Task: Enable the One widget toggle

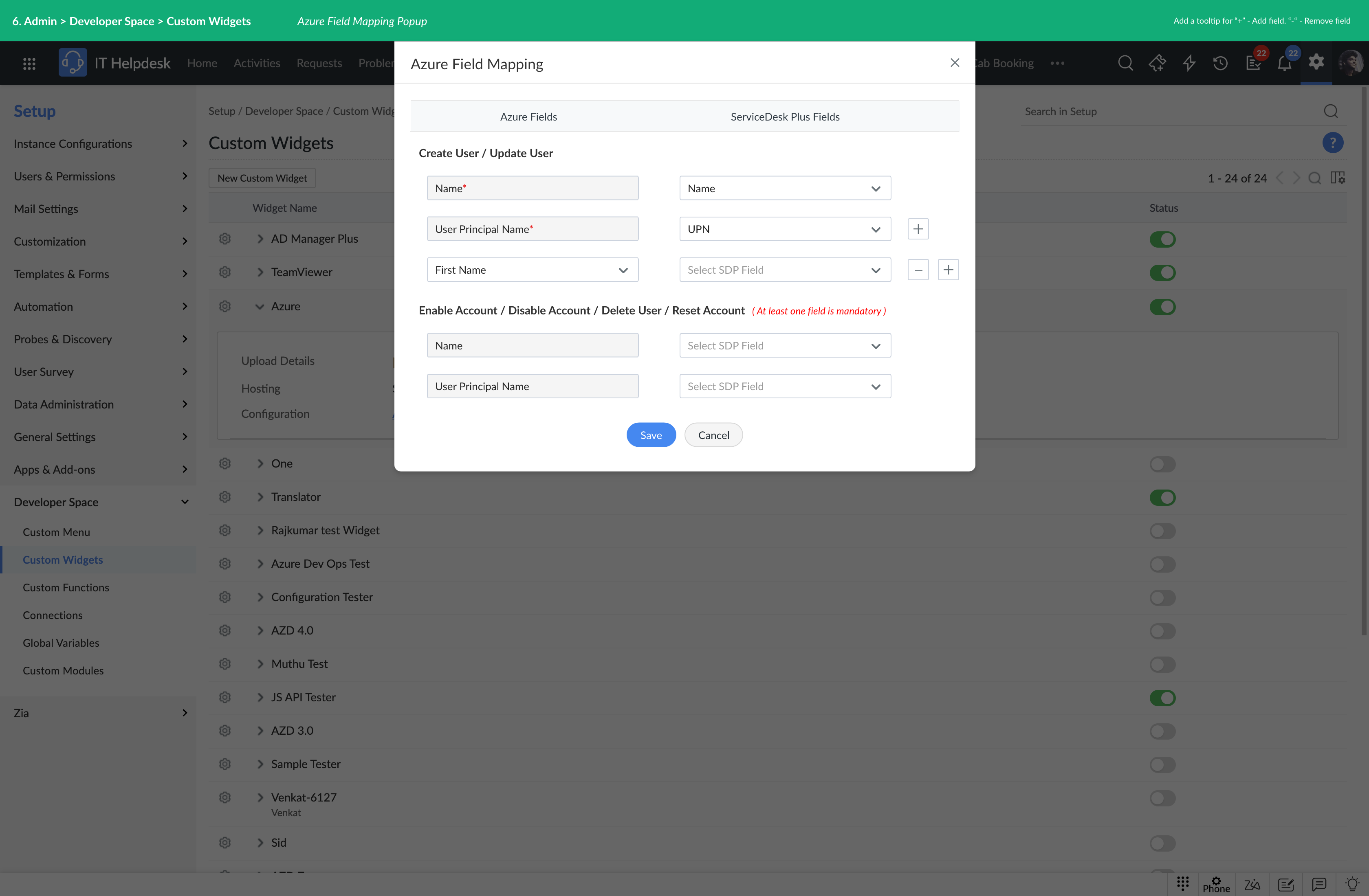Action: [x=1162, y=464]
